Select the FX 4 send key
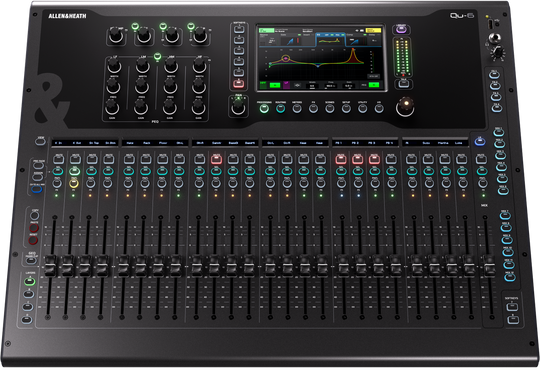The width and height of the screenshot is (540, 371). point(496,108)
